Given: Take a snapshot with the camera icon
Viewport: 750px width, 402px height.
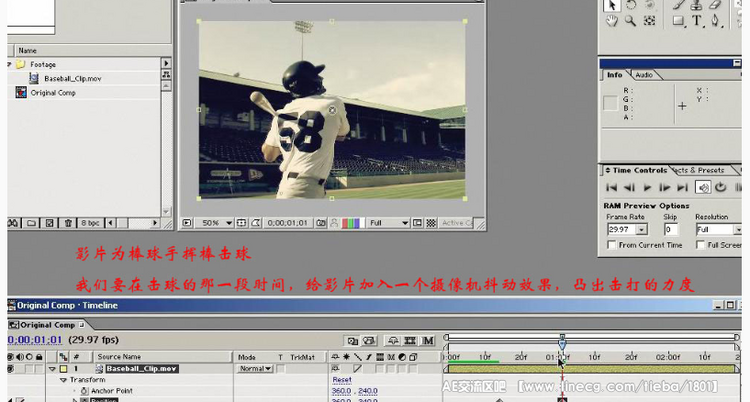Looking at the screenshot, I should point(320,223).
